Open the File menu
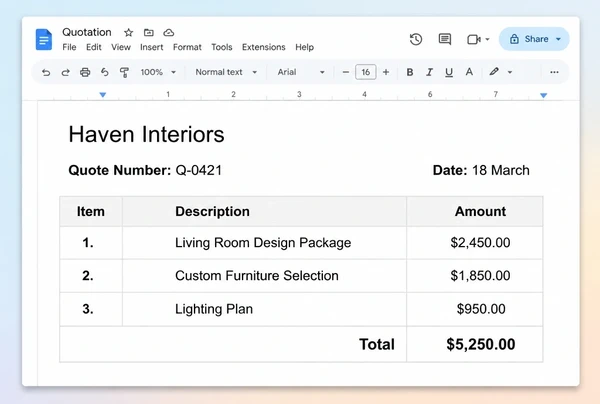This screenshot has height=404, width=600. [69, 47]
